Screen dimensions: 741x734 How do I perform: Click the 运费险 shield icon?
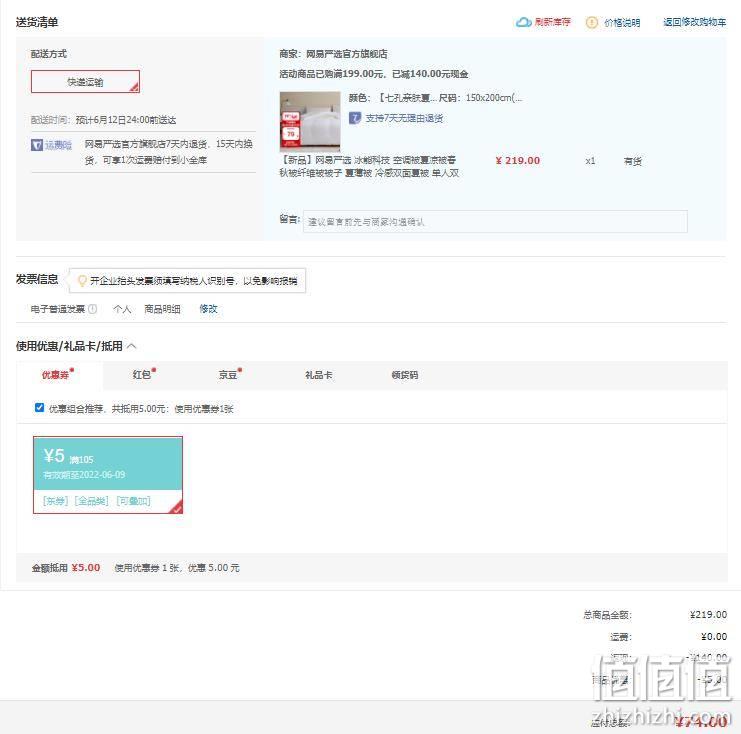pos(37,145)
